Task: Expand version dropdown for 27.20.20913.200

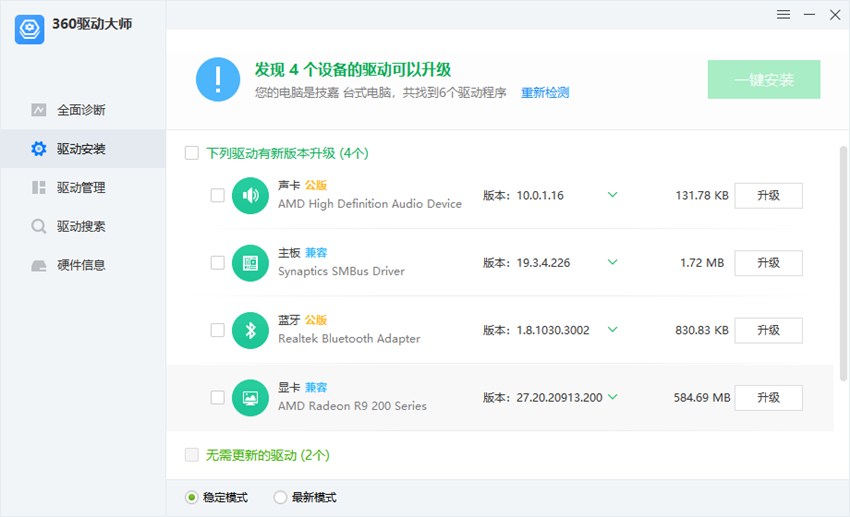Action: [613, 397]
